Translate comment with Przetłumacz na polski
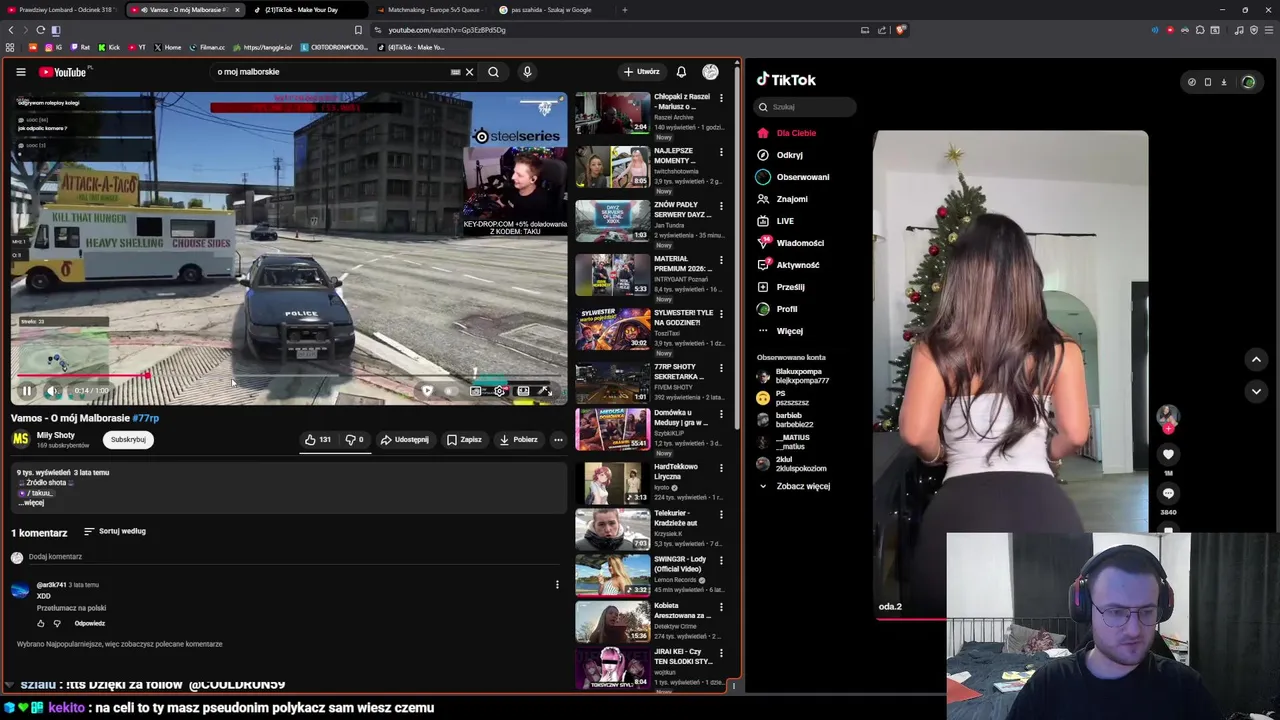This screenshot has width=1280, height=720. click(71, 608)
